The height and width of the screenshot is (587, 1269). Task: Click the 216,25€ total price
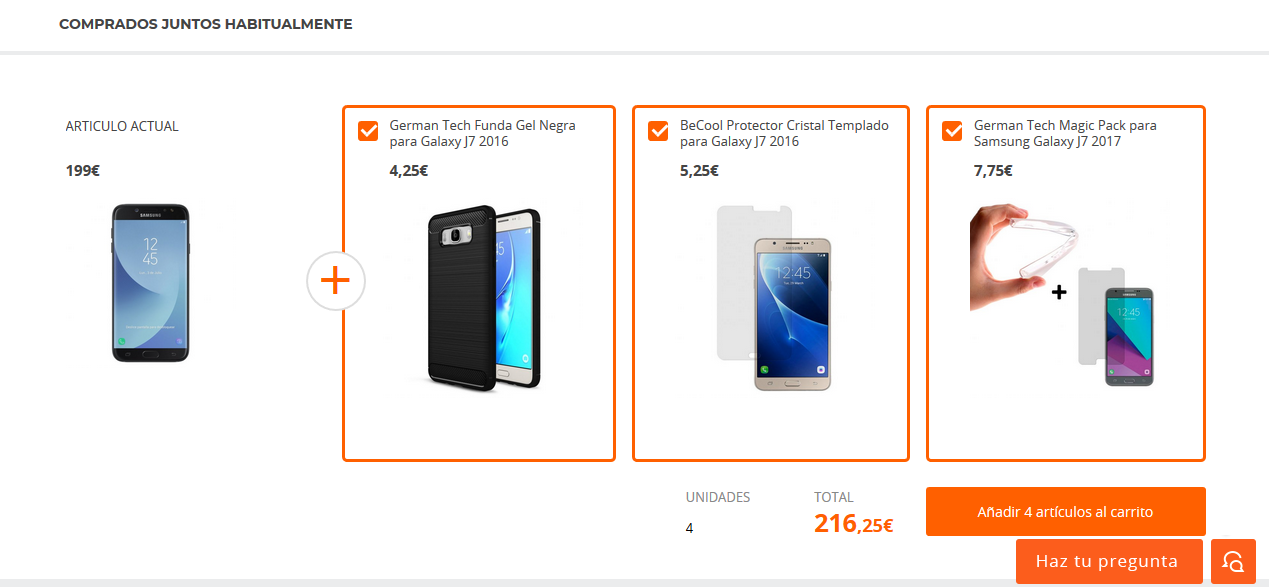pyautogui.click(x=852, y=521)
